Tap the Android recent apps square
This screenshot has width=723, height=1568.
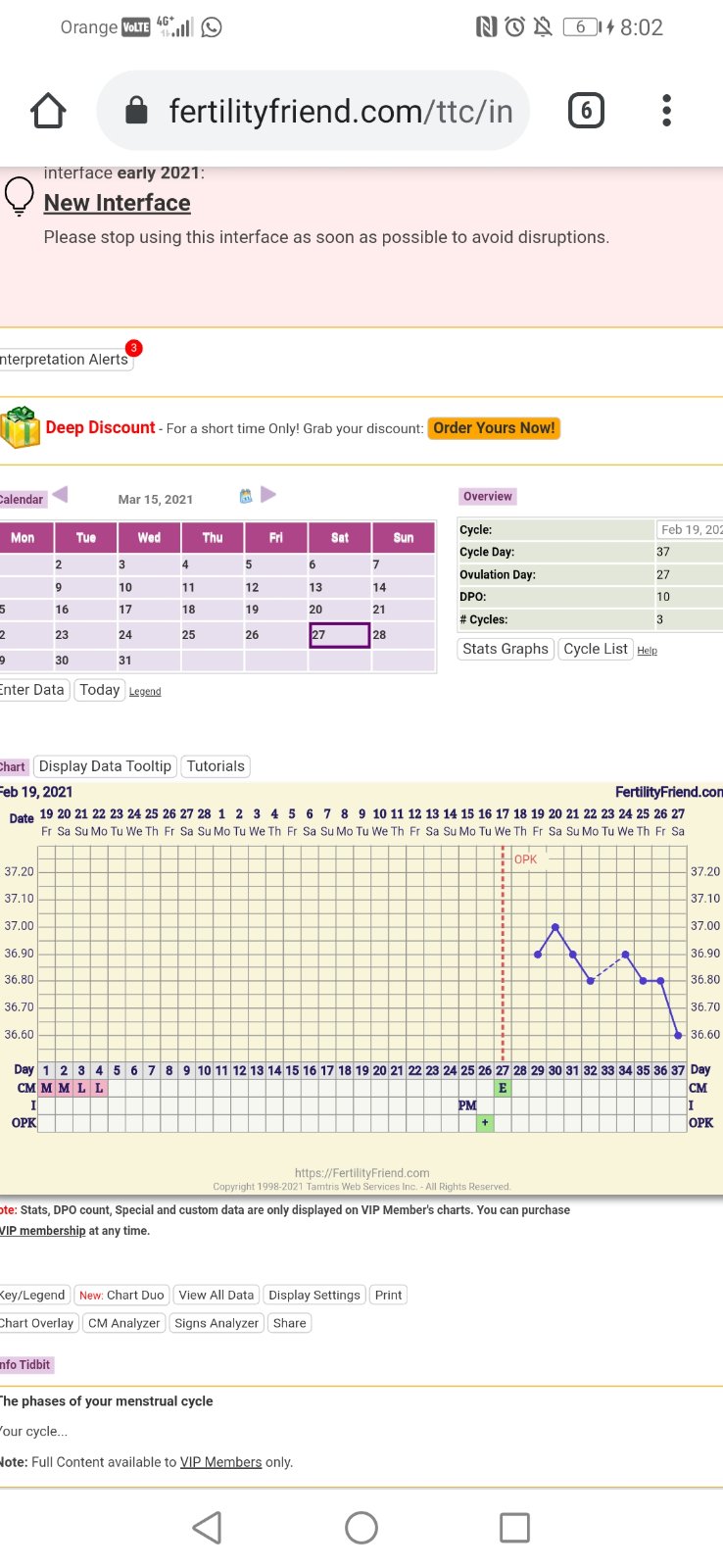(x=514, y=1527)
